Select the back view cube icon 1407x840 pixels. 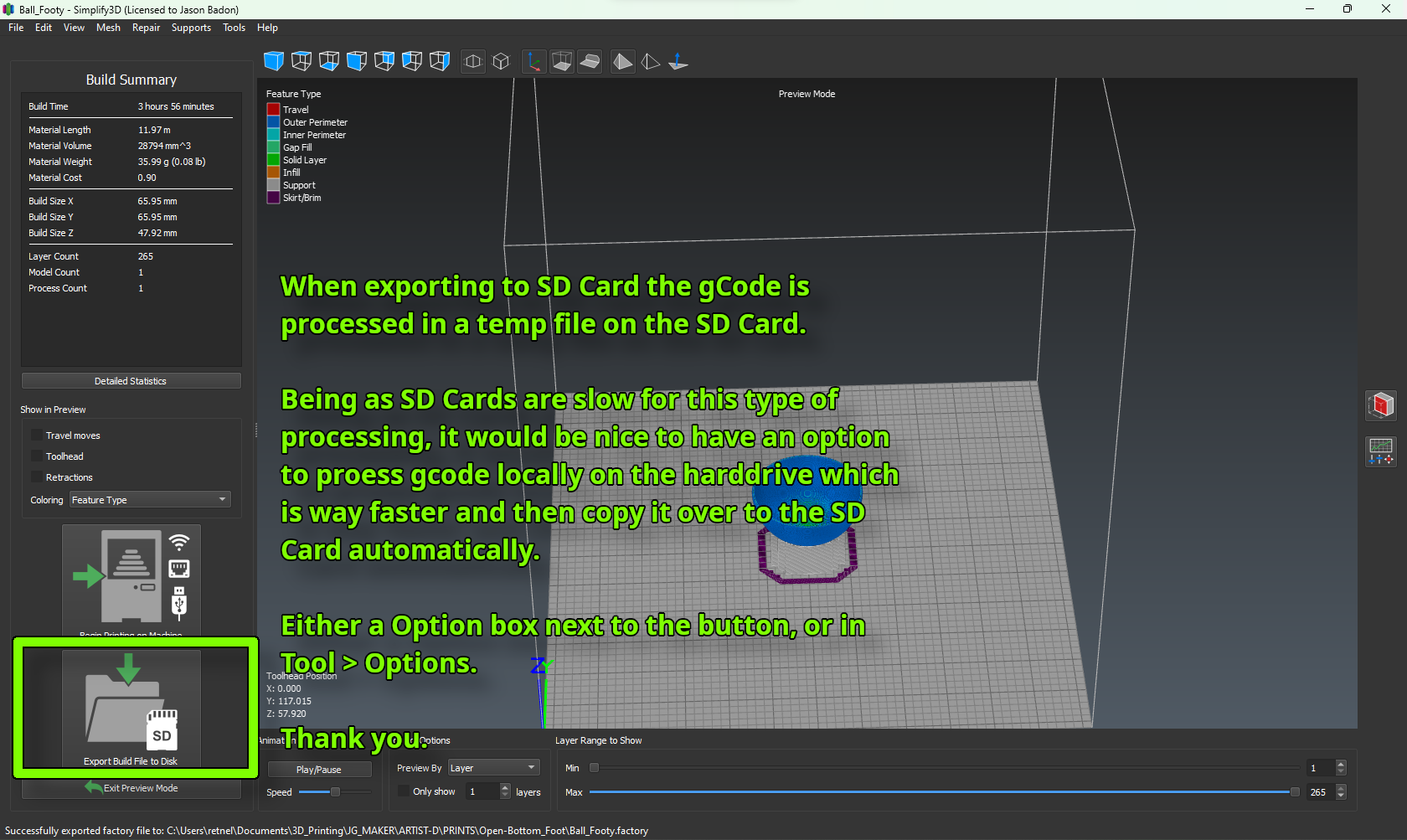click(384, 61)
